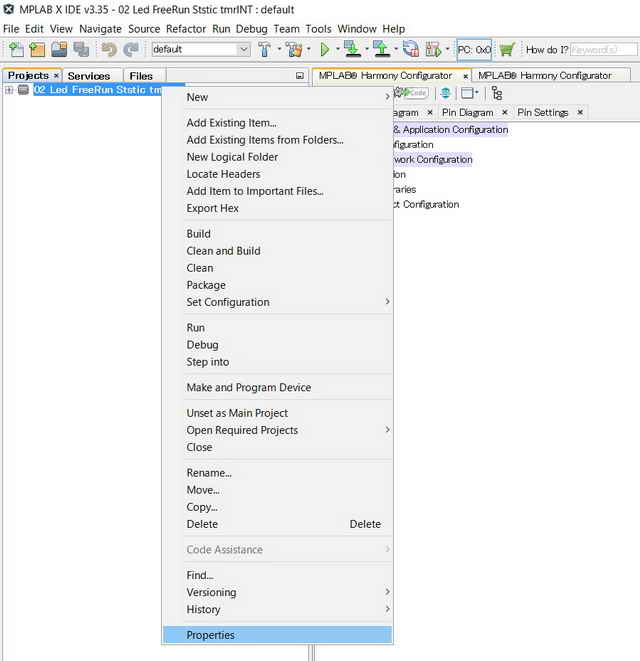Viewport: 640px width, 661px height.
Task: Open the New submenu in context menu
Action: point(278,97)
